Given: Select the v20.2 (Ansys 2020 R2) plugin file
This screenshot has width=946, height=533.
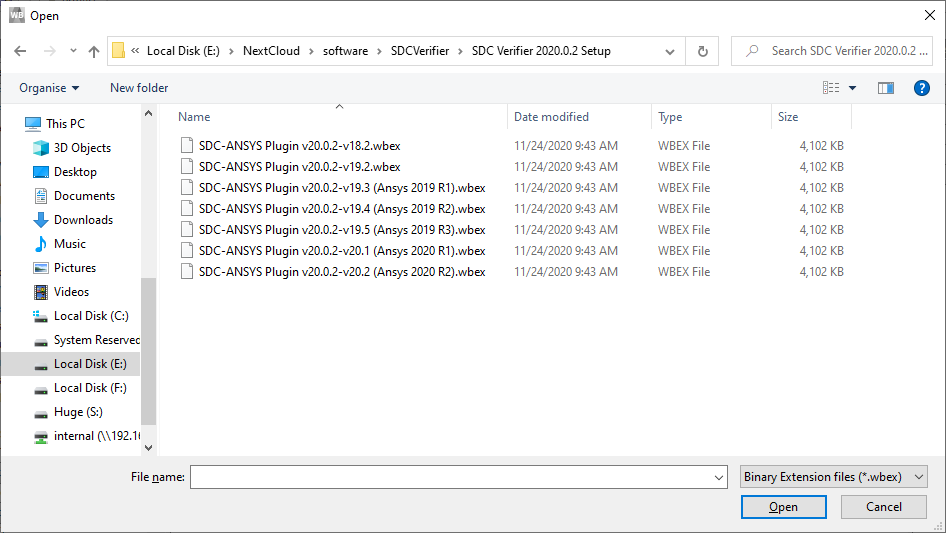Looking at the screenshot, I should pos(342,272).
